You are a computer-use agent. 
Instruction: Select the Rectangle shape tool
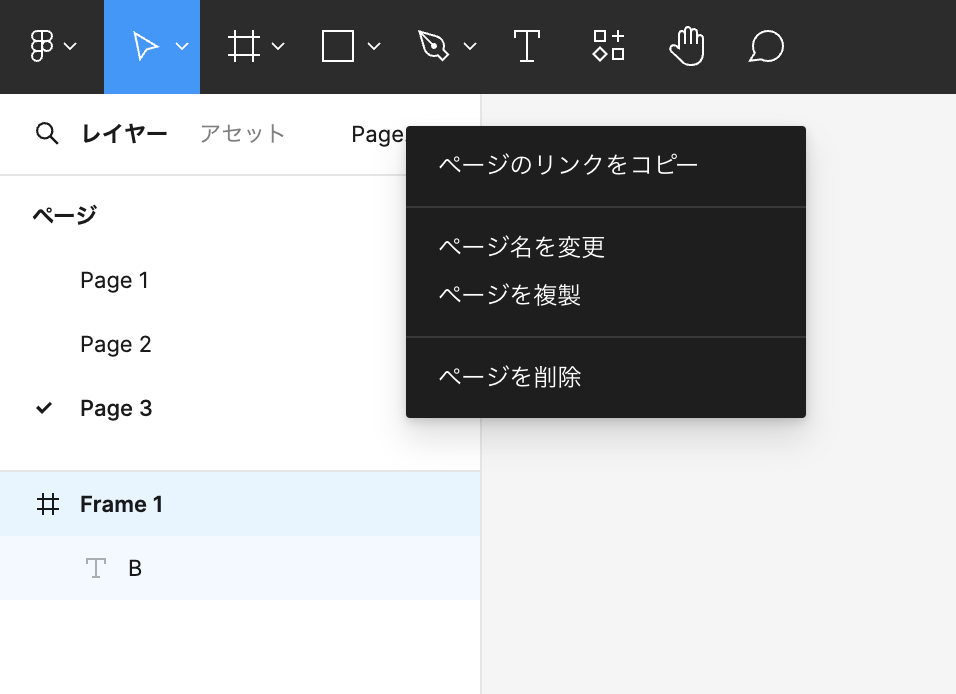338,46
